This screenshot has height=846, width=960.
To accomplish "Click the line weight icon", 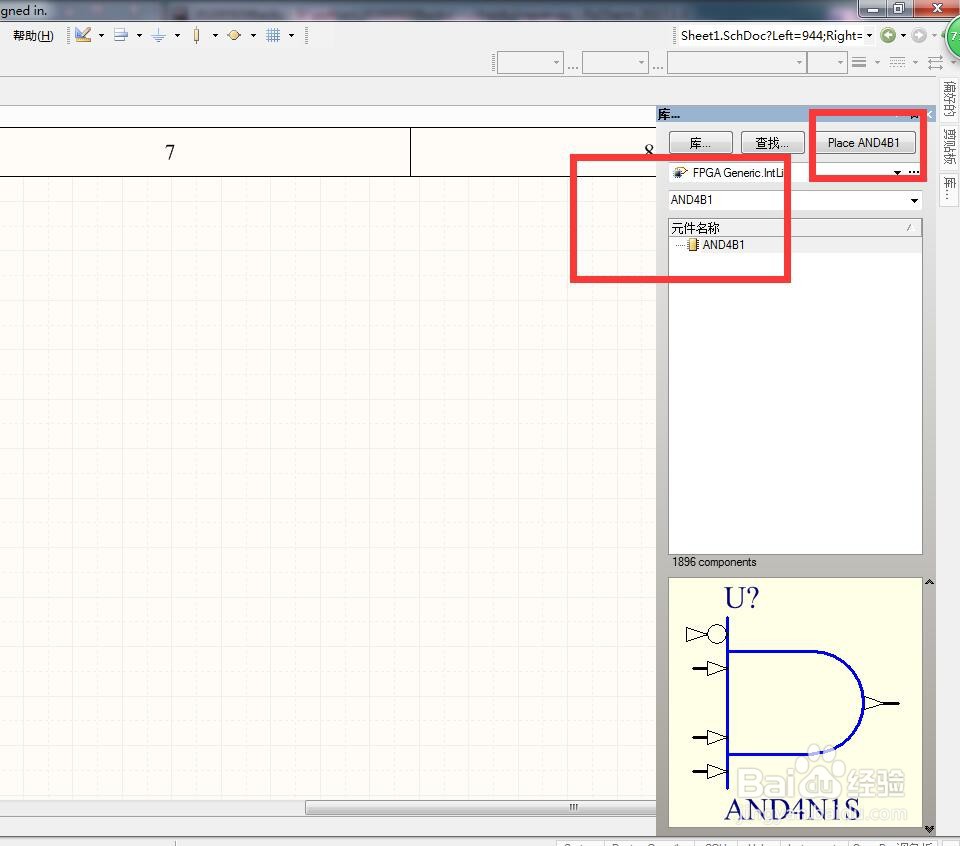I will [x=859, y=62].
